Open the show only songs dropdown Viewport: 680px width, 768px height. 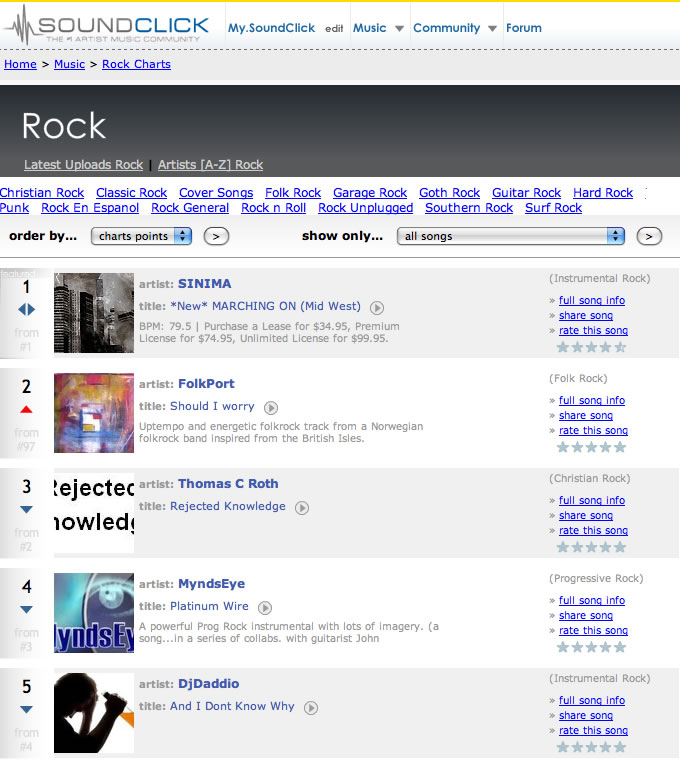coord(511,236)
